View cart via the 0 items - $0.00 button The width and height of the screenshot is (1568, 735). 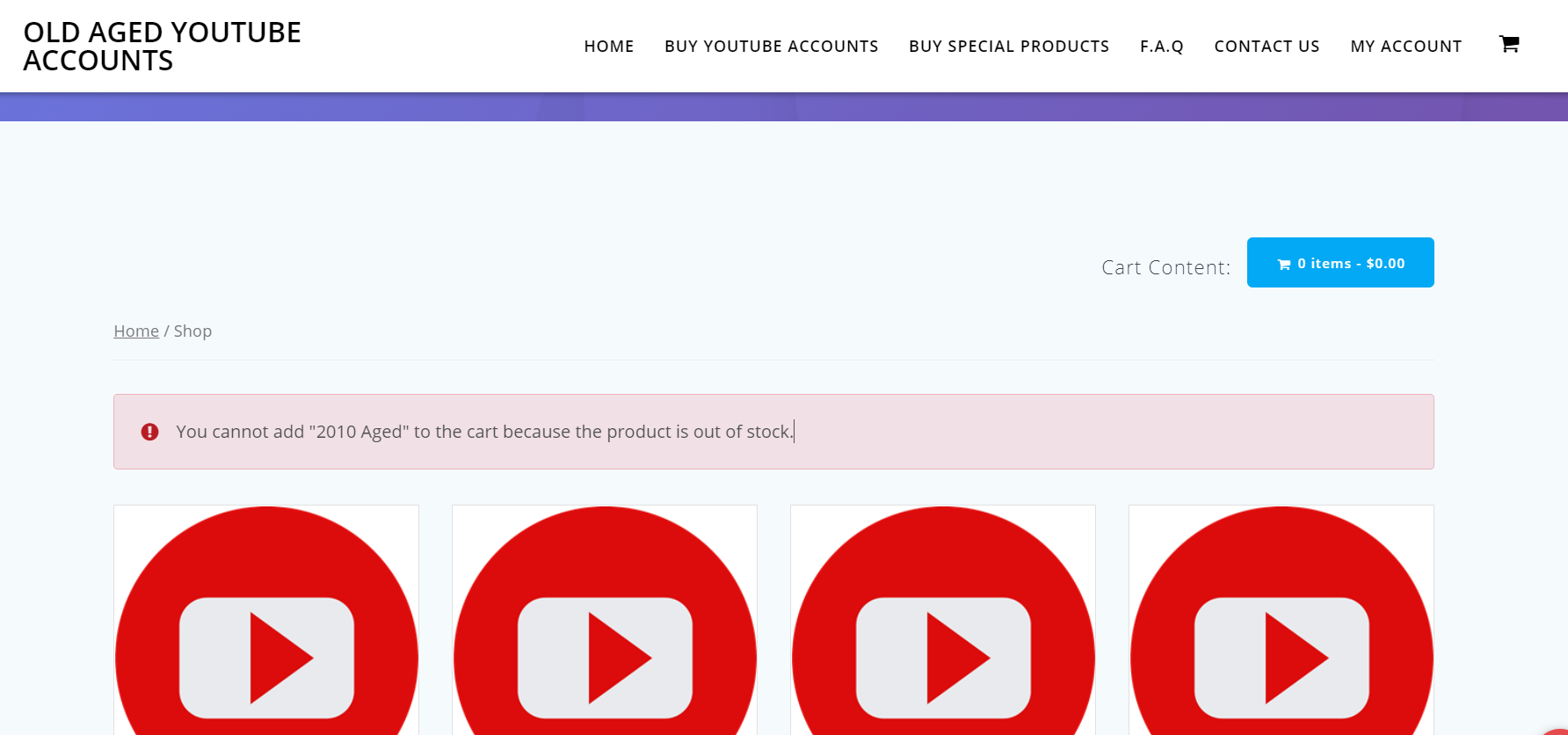pyautogui.click(x=1340, y=262)
